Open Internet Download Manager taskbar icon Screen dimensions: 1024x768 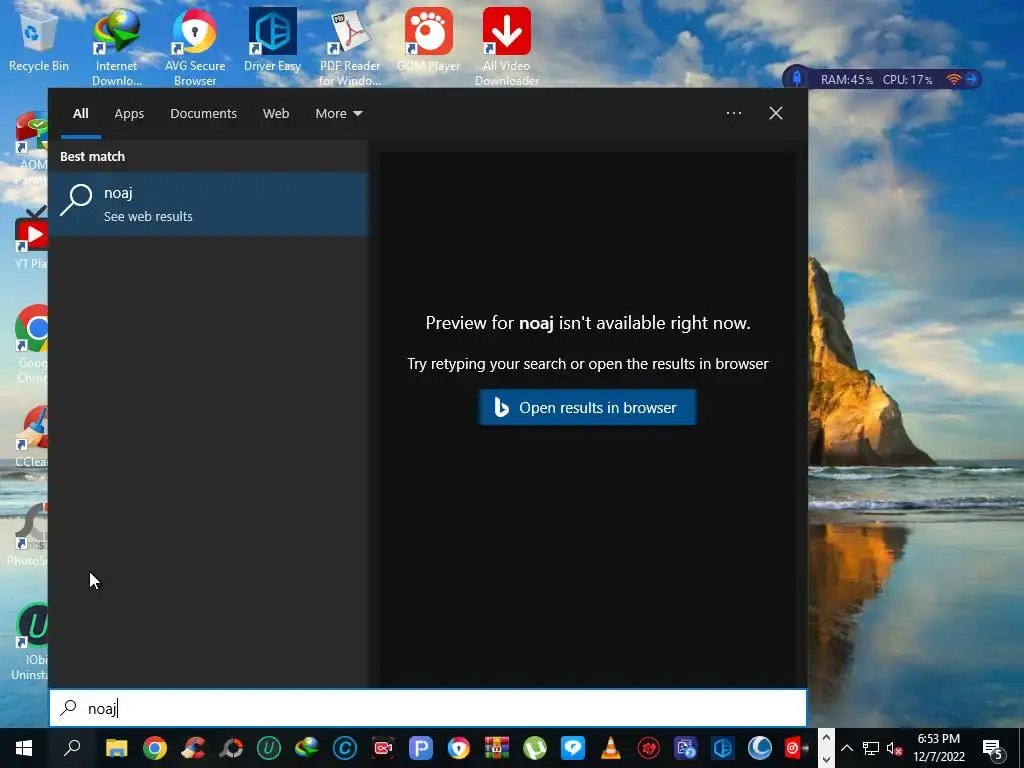pyautogui.click(x=306, y=748)
